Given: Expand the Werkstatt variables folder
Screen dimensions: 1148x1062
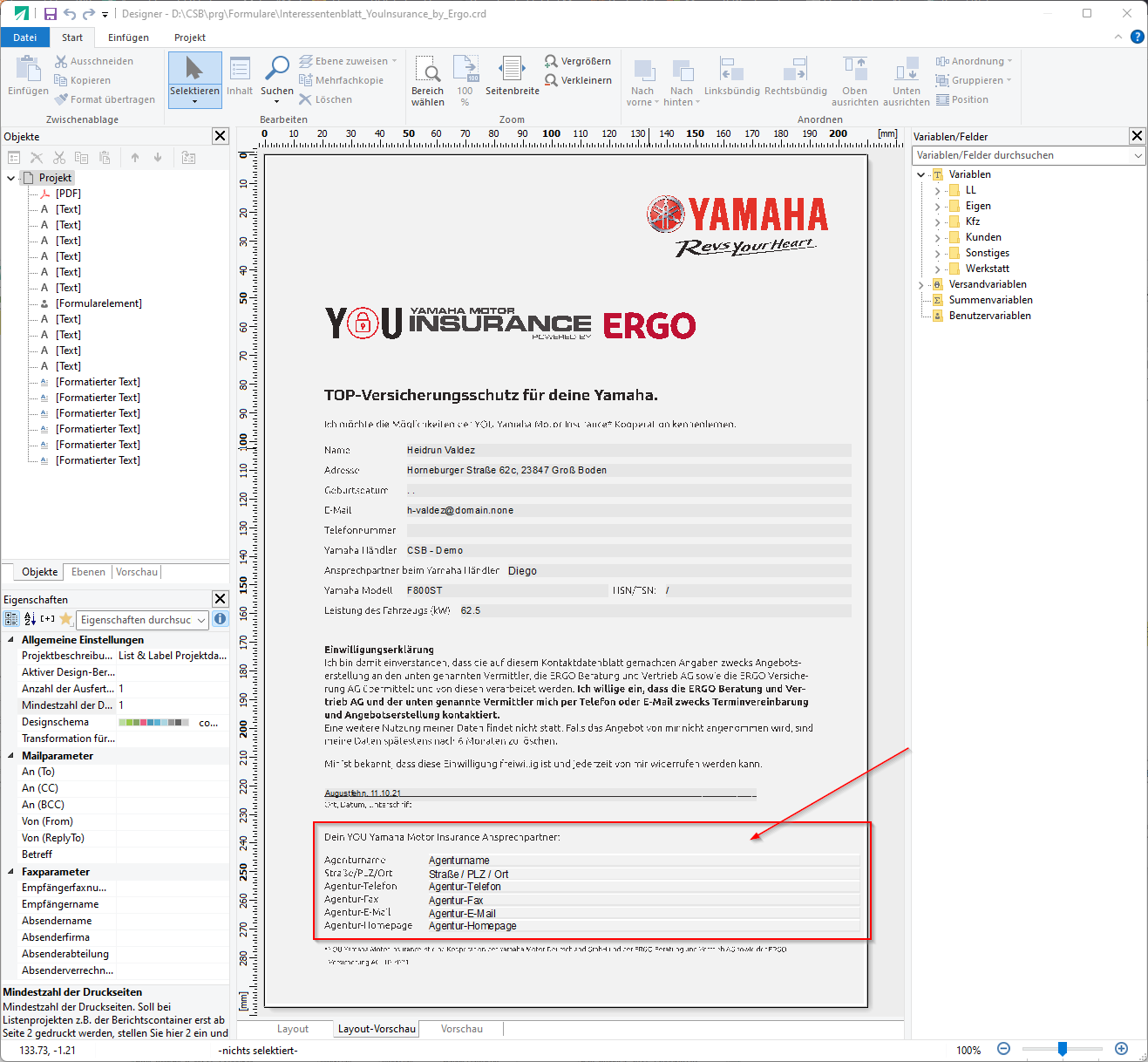Looking at the screenshot, I should [937, 269].
